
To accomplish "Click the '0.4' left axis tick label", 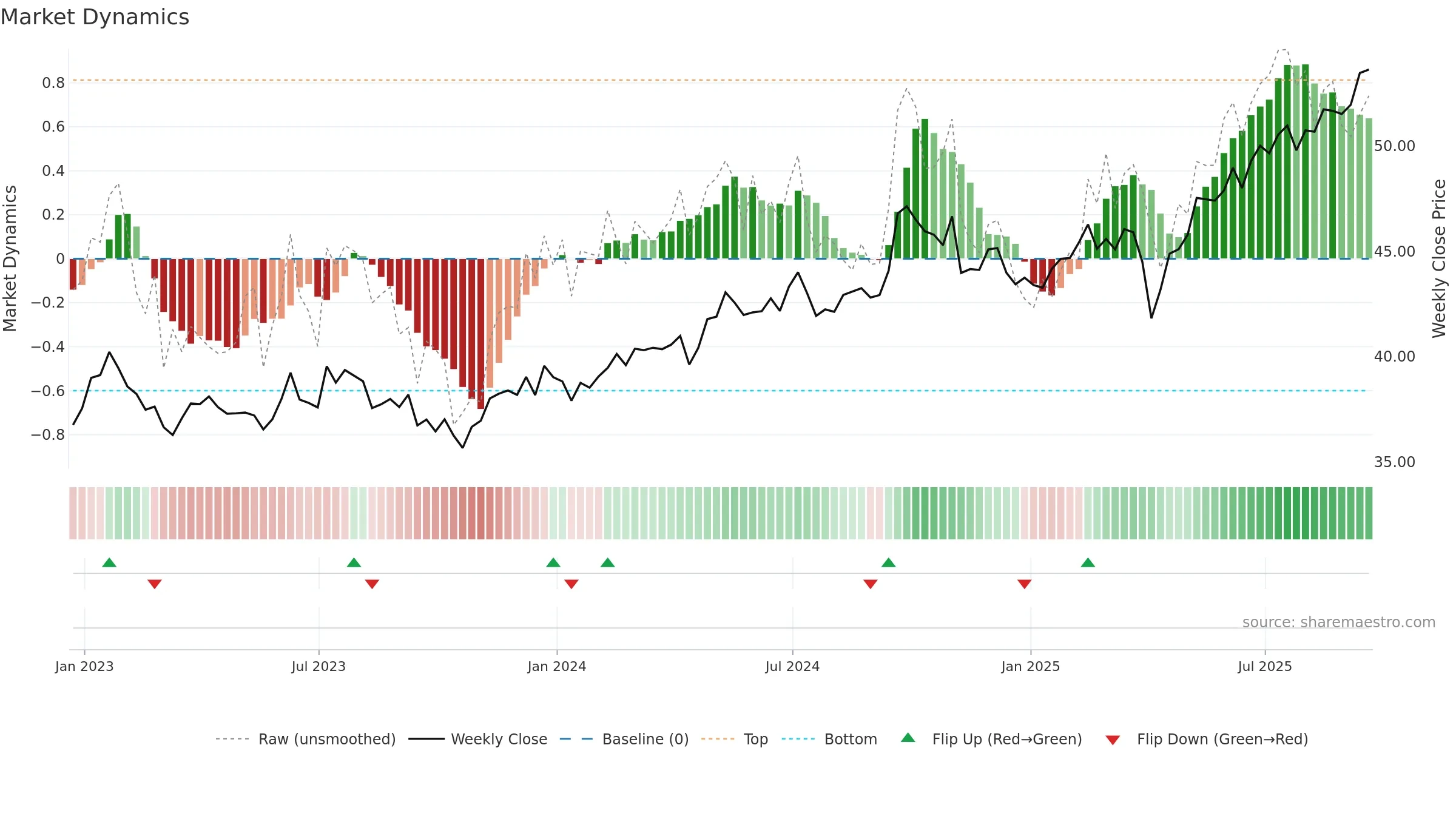I will pos(53,171).
